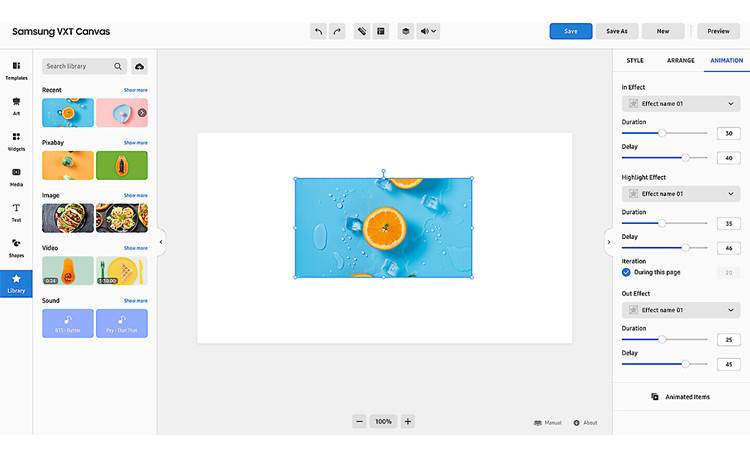The width and height of the screenshot is (750, 457).
Task: Click the redo arrow icon
Action: coord(337,31)
